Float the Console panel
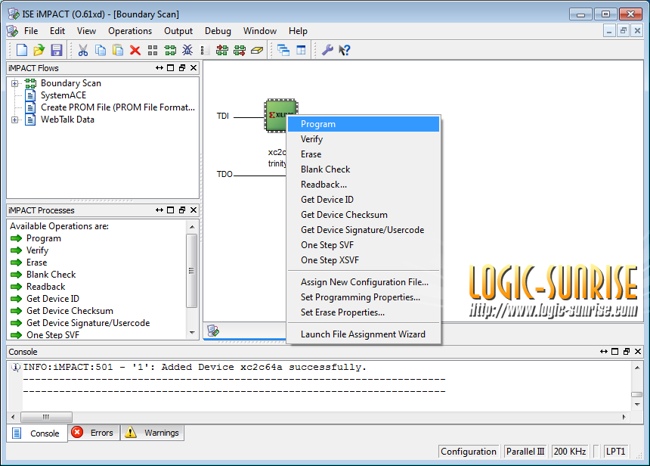 pyautogui.click(x=626, y=352)
